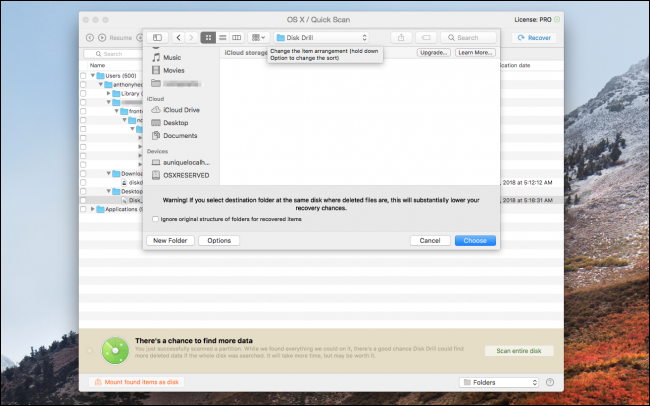This screenshot has width=650, height=406.
Task: Open the Folders filter dropdown
Action: point(499,382)
